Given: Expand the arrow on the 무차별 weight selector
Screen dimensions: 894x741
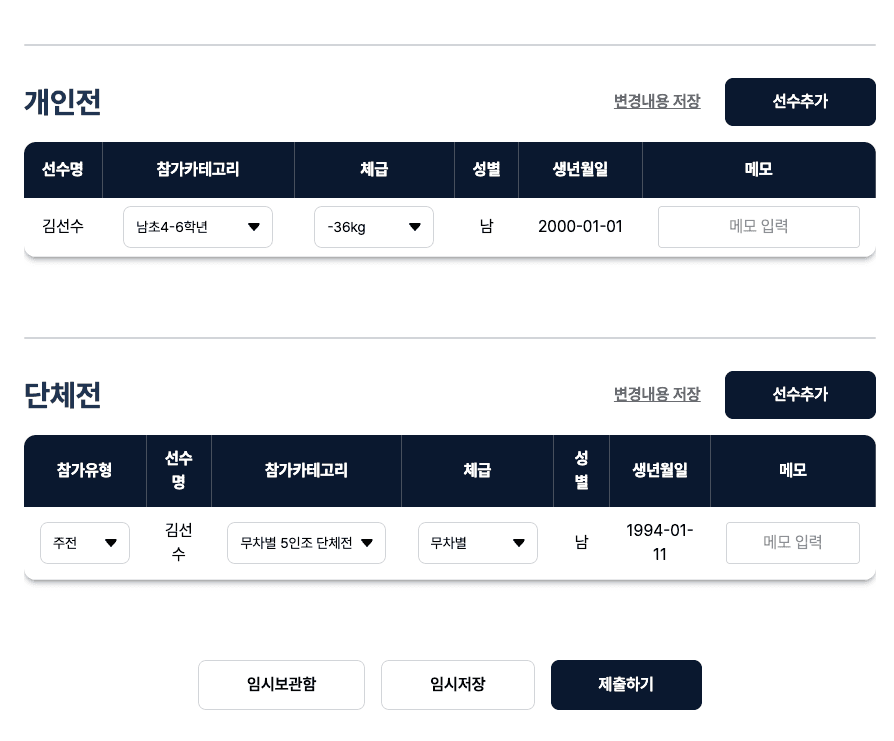Looking at the screenshot, I should coord(518,542).
